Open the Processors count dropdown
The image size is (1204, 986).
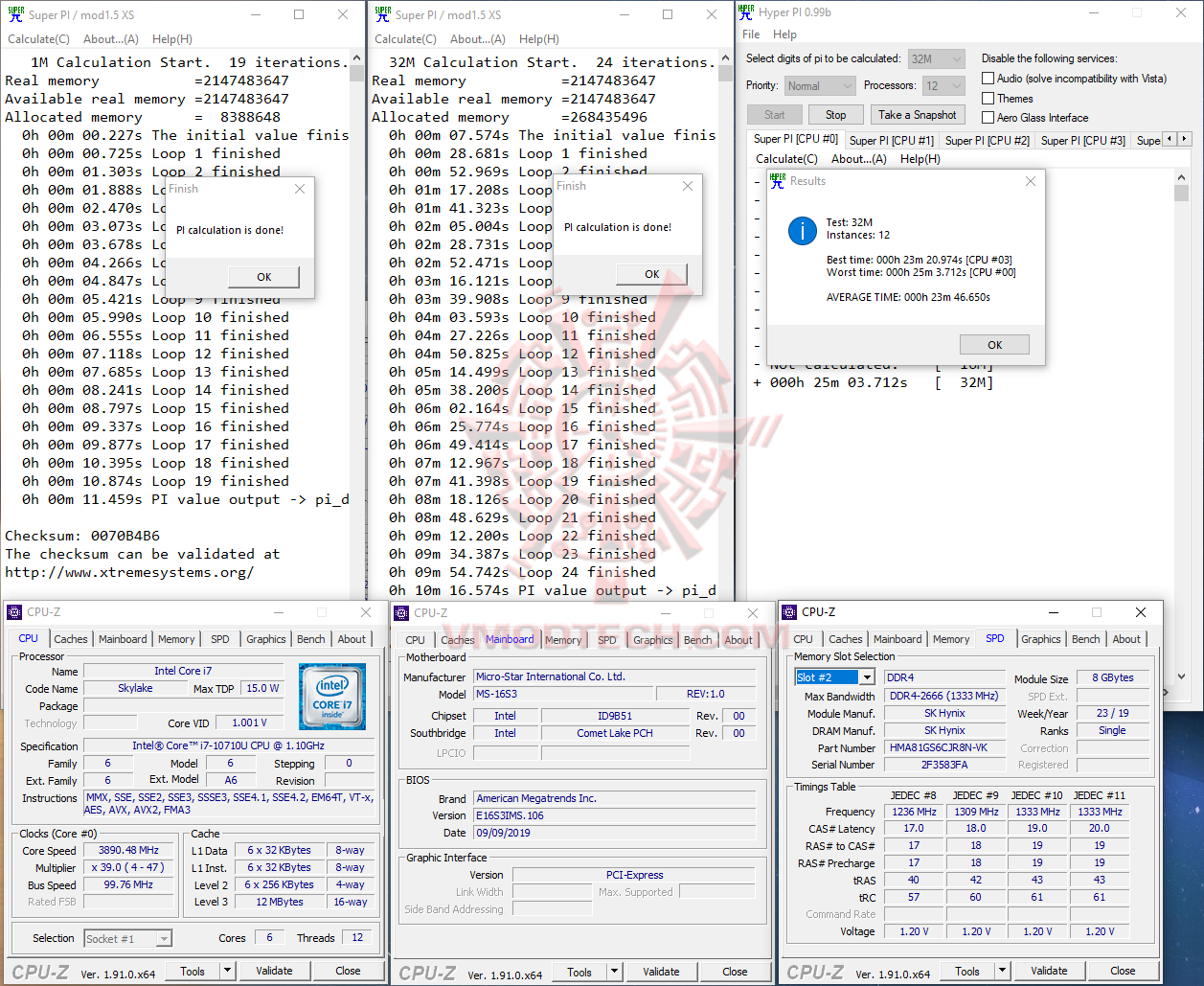pos(943,85)
